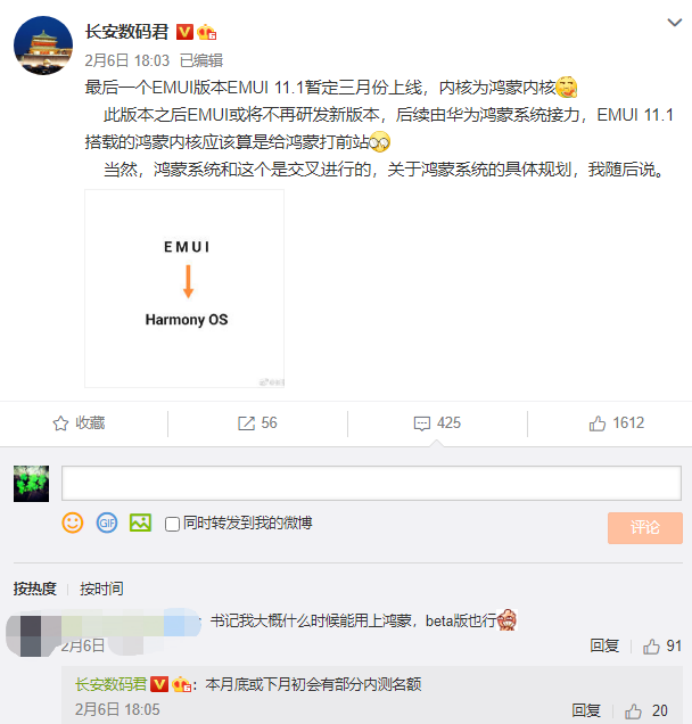Click the orange 评论 submit button
The height and width of the screenshot is (724, 692).
point(645,528)
